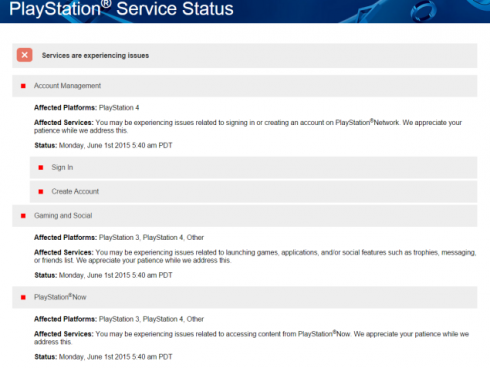This screenshot has width=490, height=368.
Task: Click Affected Services text about signing in
Action: pyautogui.click(x=248, y=126)
